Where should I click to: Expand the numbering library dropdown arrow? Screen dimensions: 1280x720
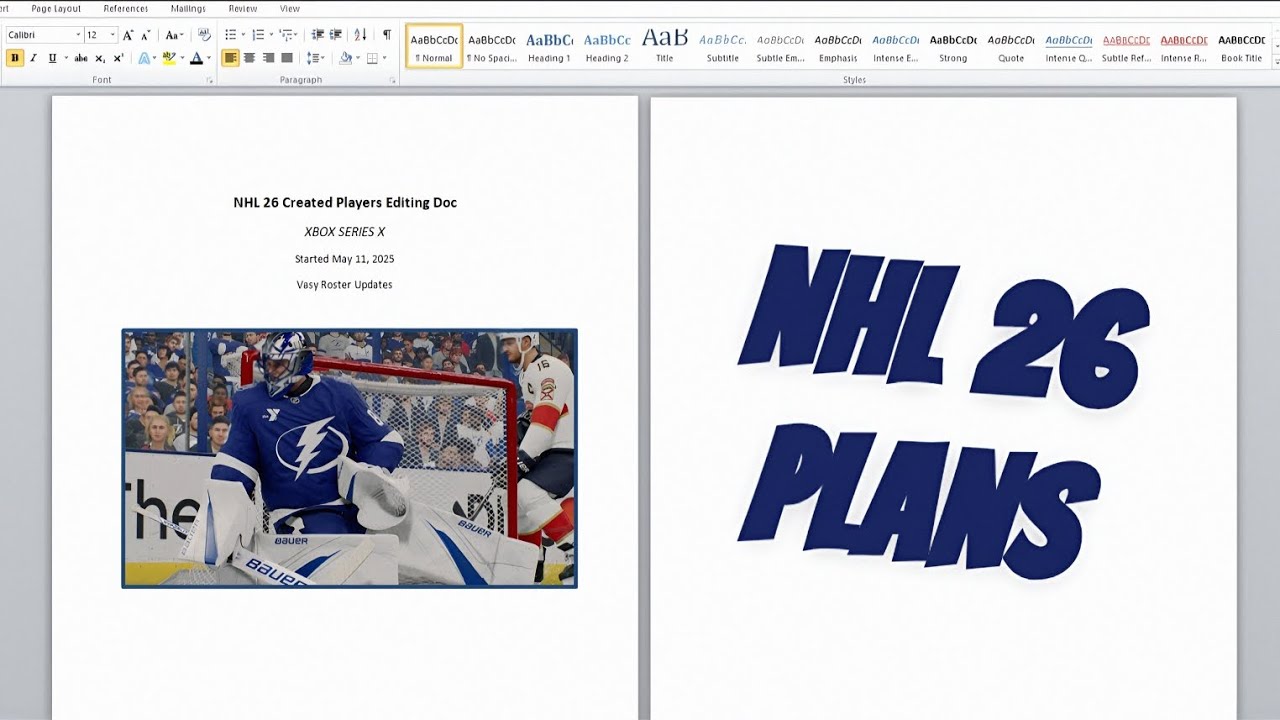point(271,35)
